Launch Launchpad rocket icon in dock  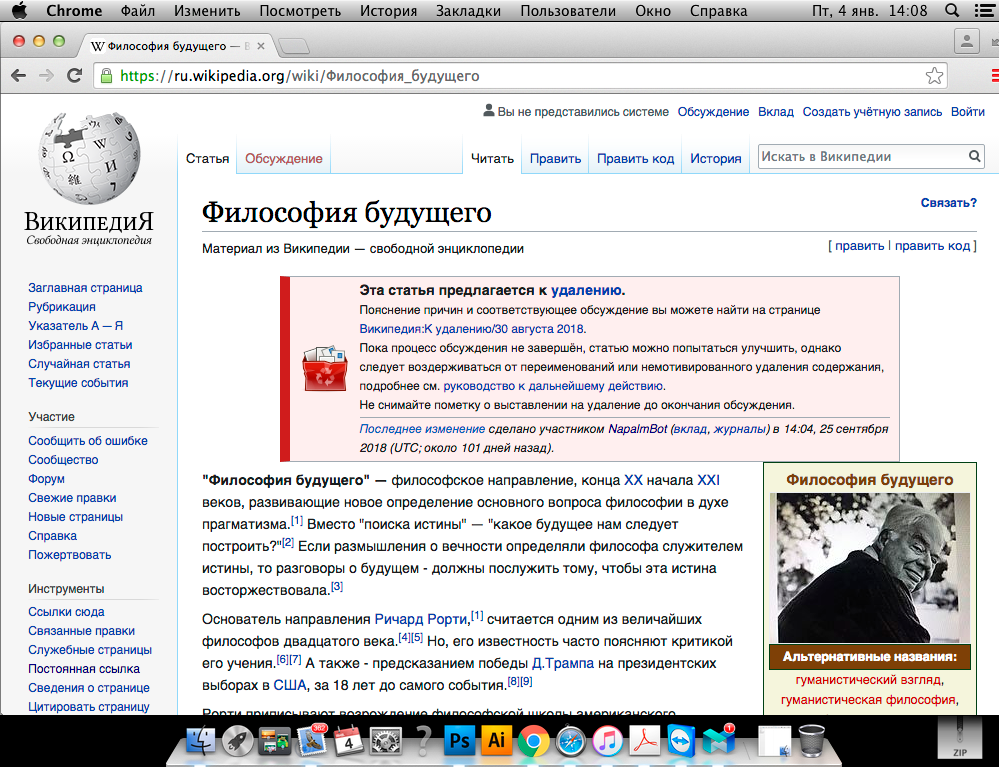[x=238, y=741]
